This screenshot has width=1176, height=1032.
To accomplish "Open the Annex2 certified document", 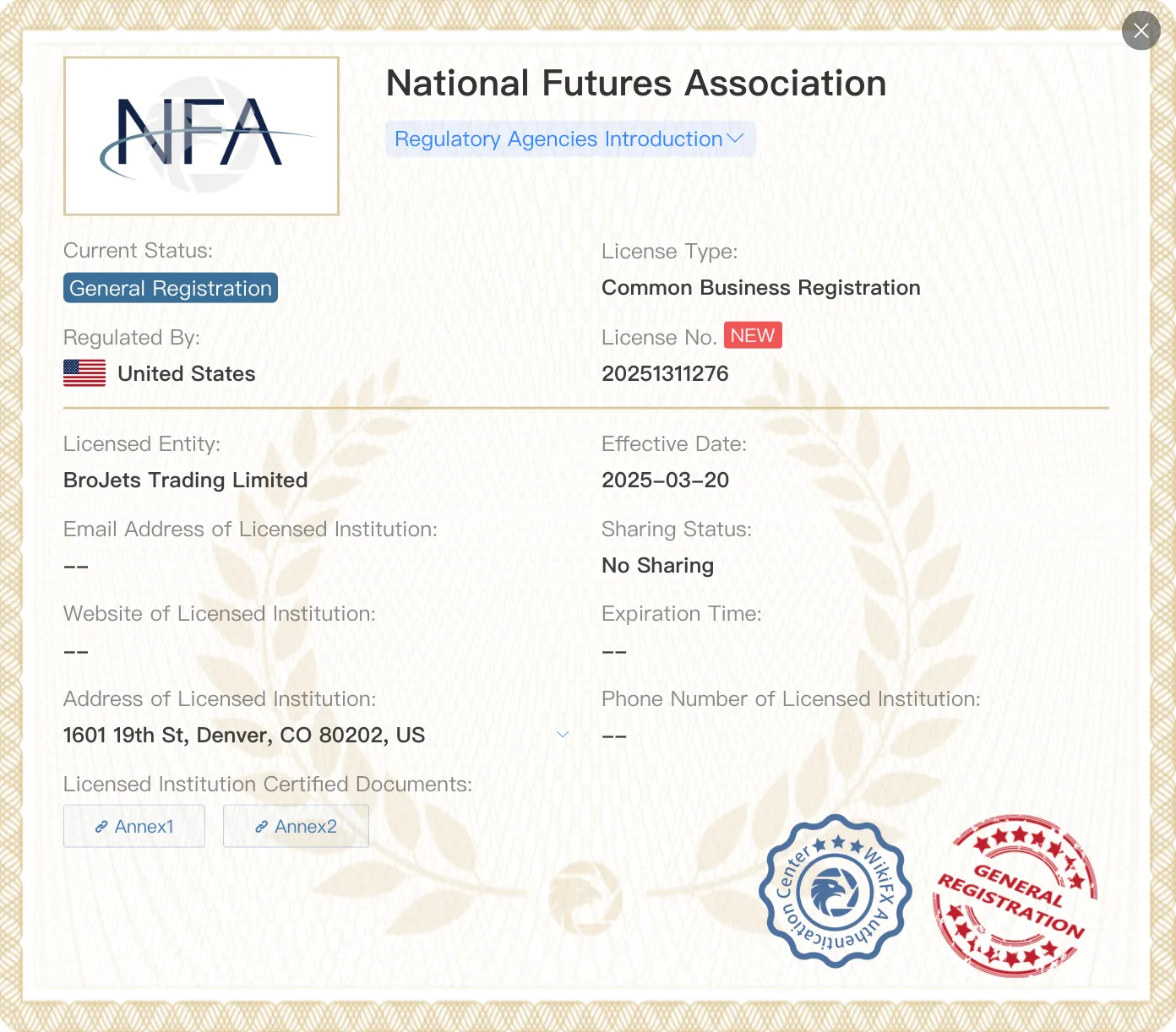I will click(x=296, y=826).
